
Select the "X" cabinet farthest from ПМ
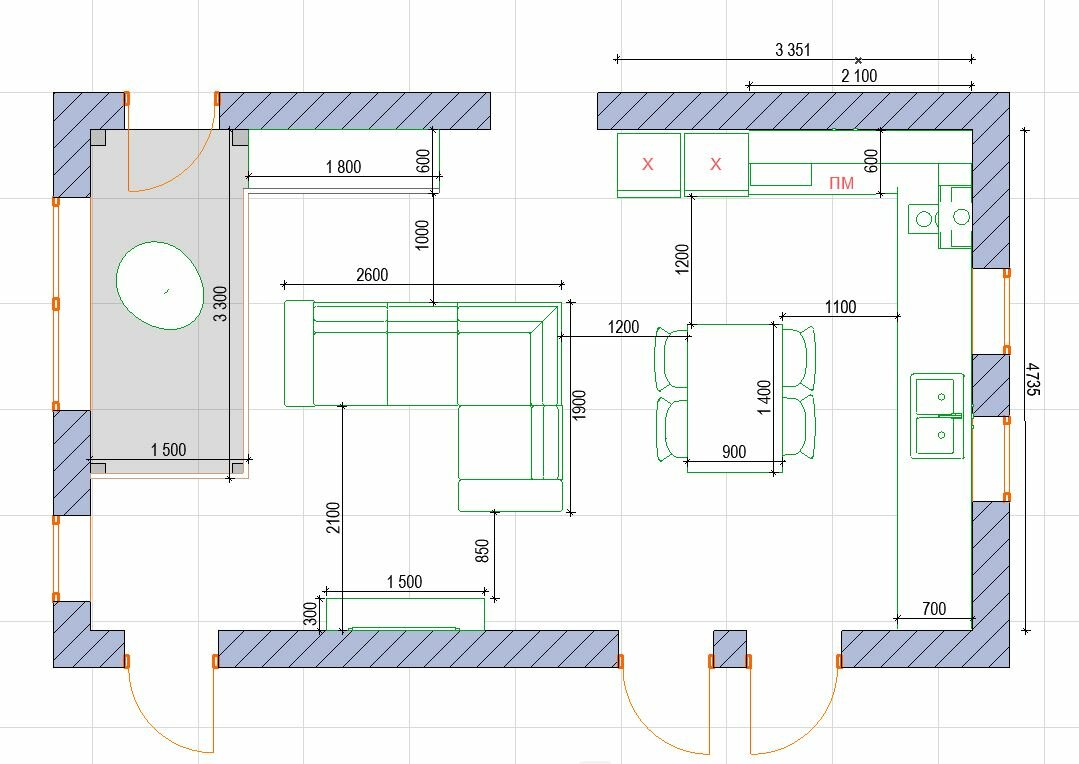click(649, 165)
